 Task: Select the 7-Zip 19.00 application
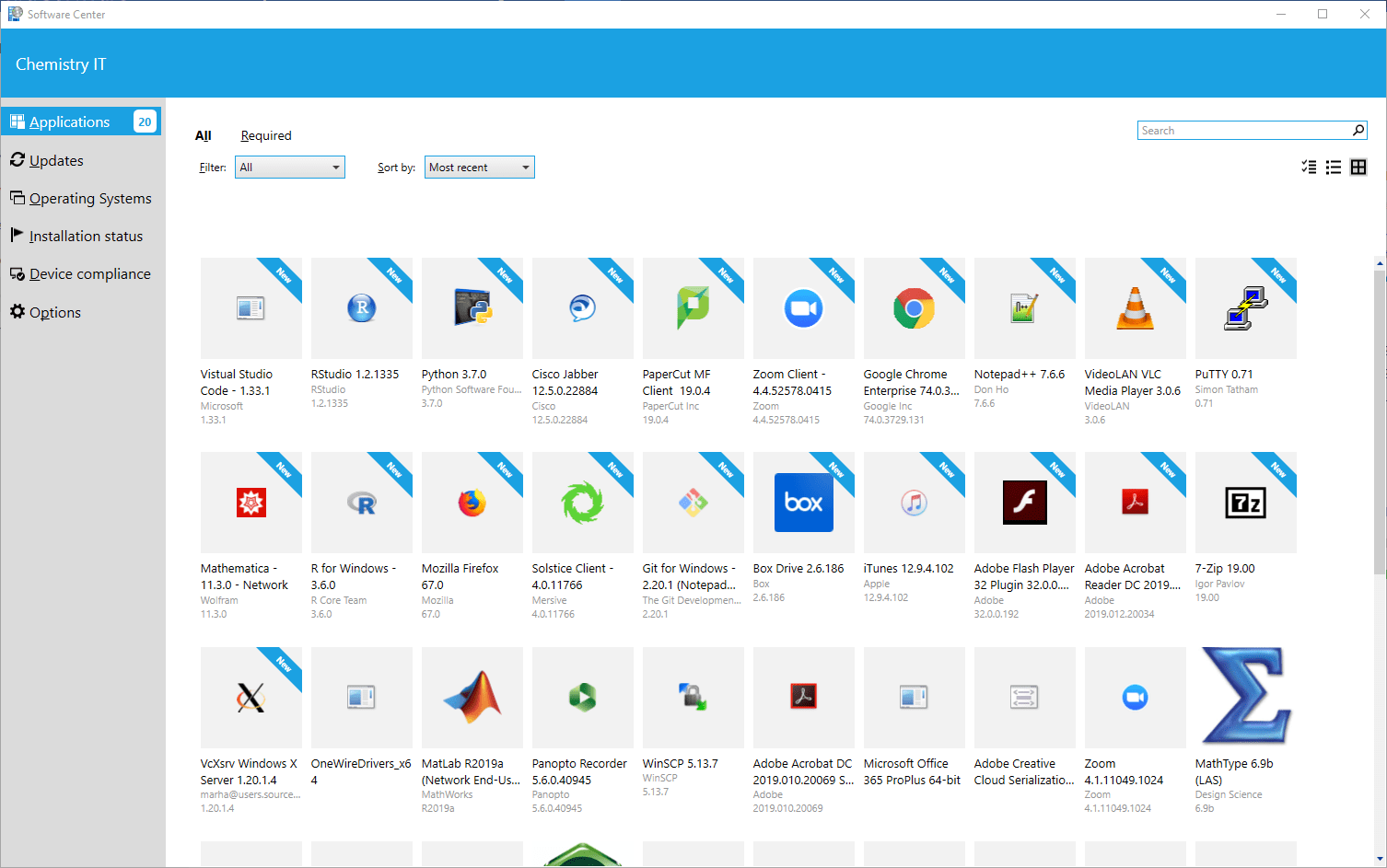[x=1245, y=503]
